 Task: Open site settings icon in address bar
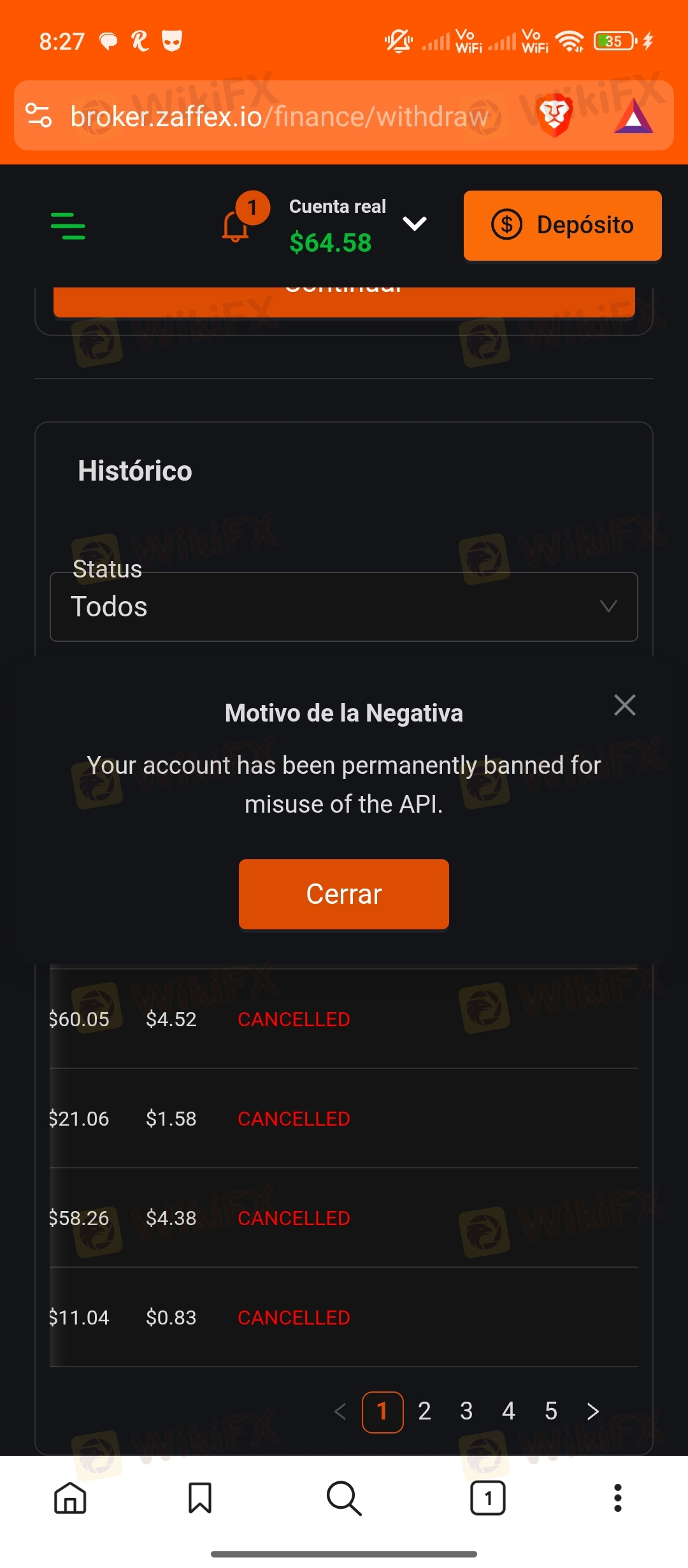(39, 116)
